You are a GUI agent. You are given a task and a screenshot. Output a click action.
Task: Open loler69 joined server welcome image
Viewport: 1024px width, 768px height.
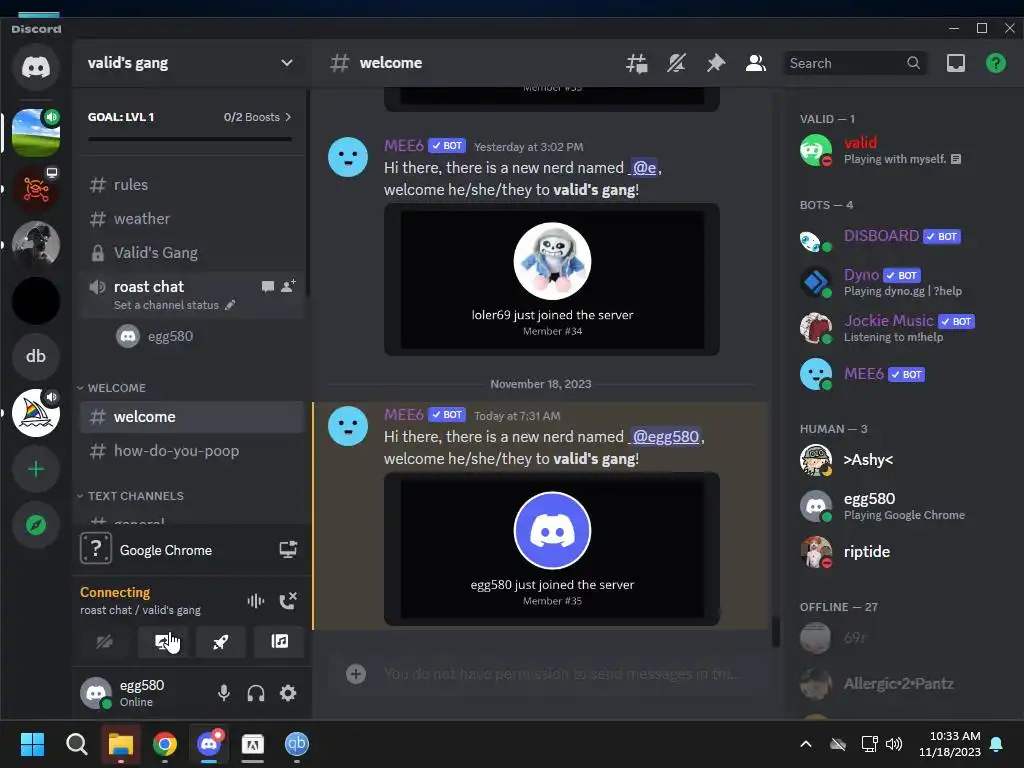coord(552,280)
